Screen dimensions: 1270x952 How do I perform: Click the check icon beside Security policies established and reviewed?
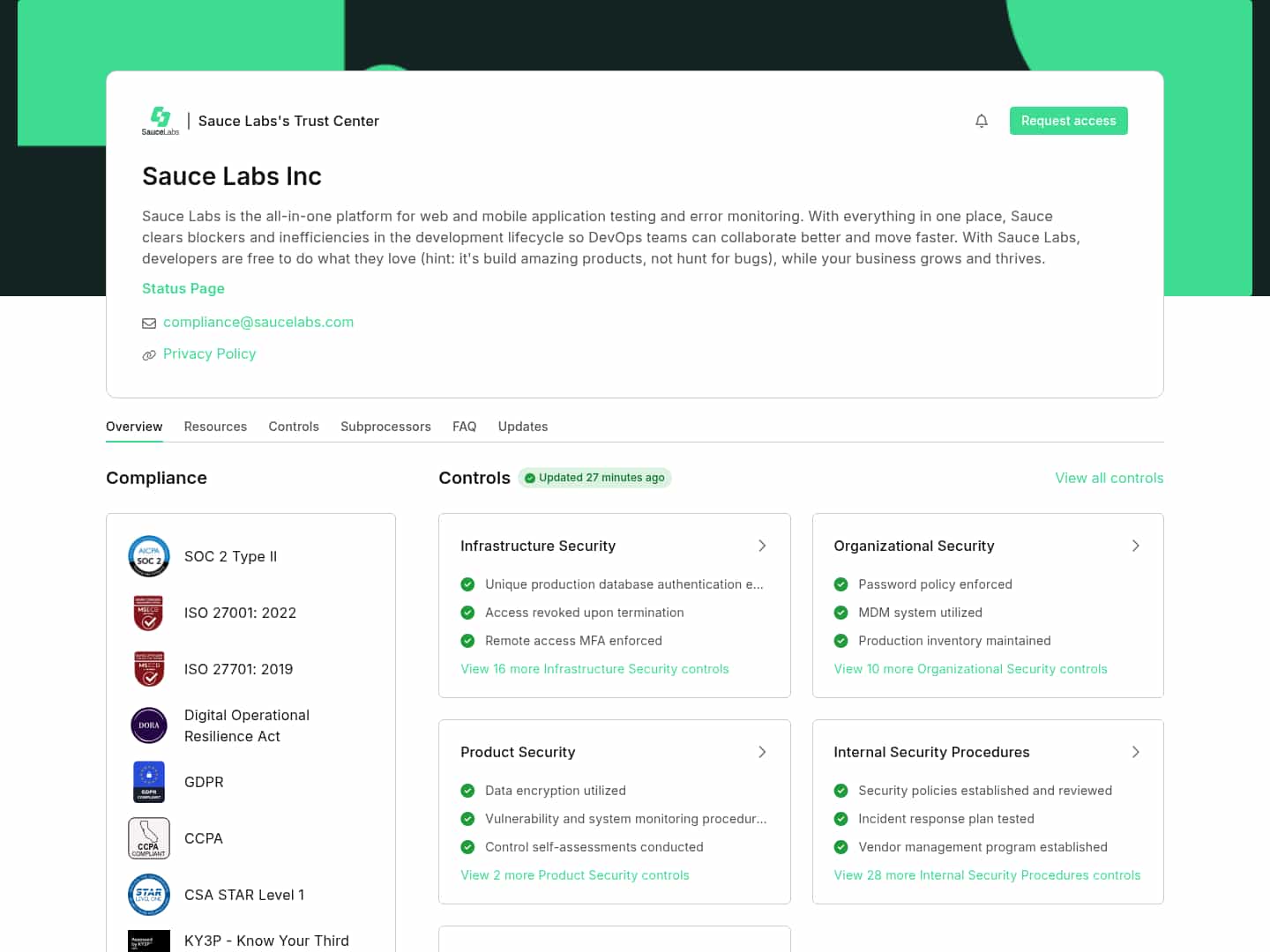coord(840,791)
